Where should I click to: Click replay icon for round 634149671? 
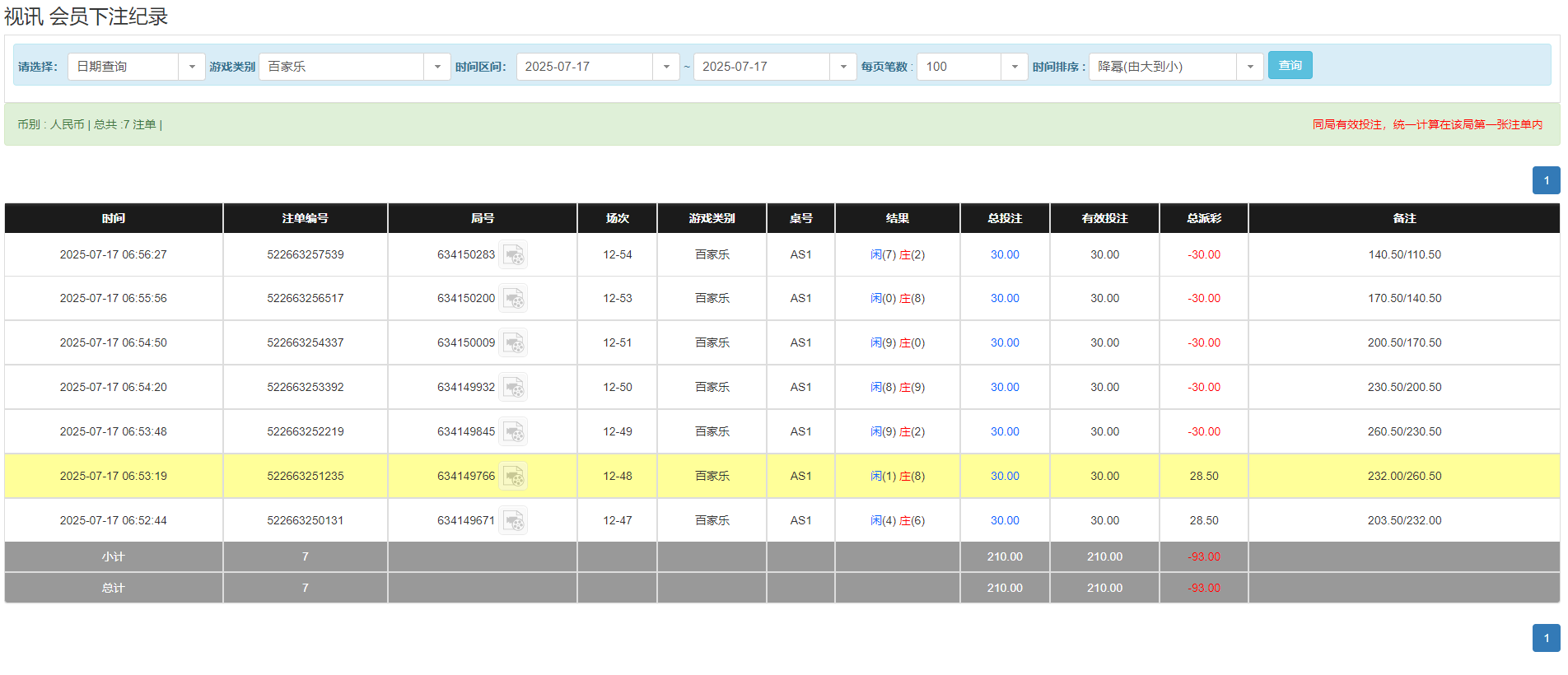click(x=513, y=521)
